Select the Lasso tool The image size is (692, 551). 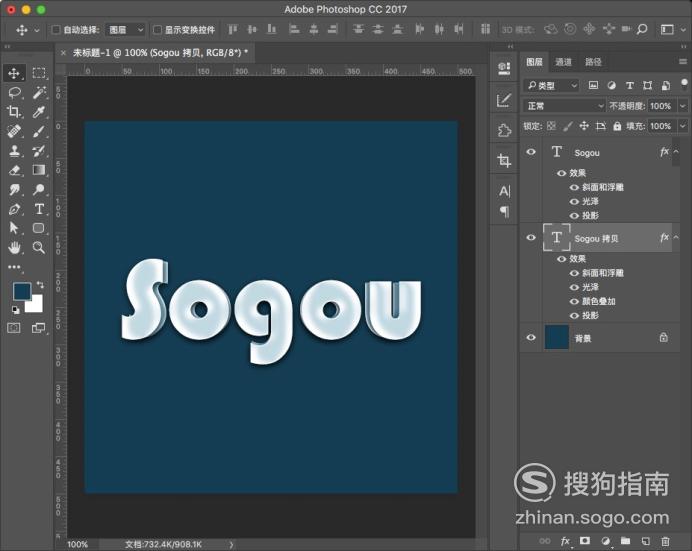point(14,93)
